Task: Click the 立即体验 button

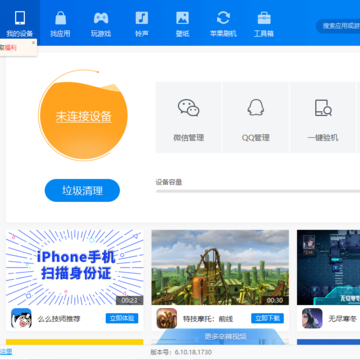Action: click(122, 318)
